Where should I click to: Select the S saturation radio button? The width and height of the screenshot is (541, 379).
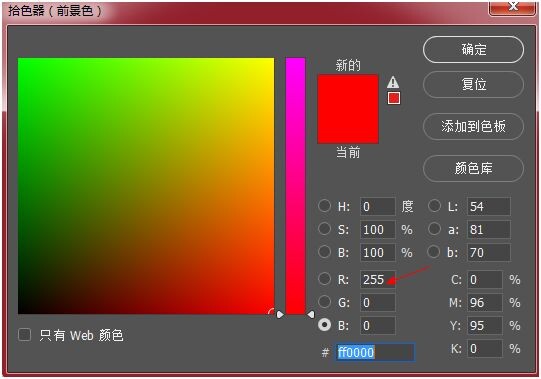pos(324,229)
